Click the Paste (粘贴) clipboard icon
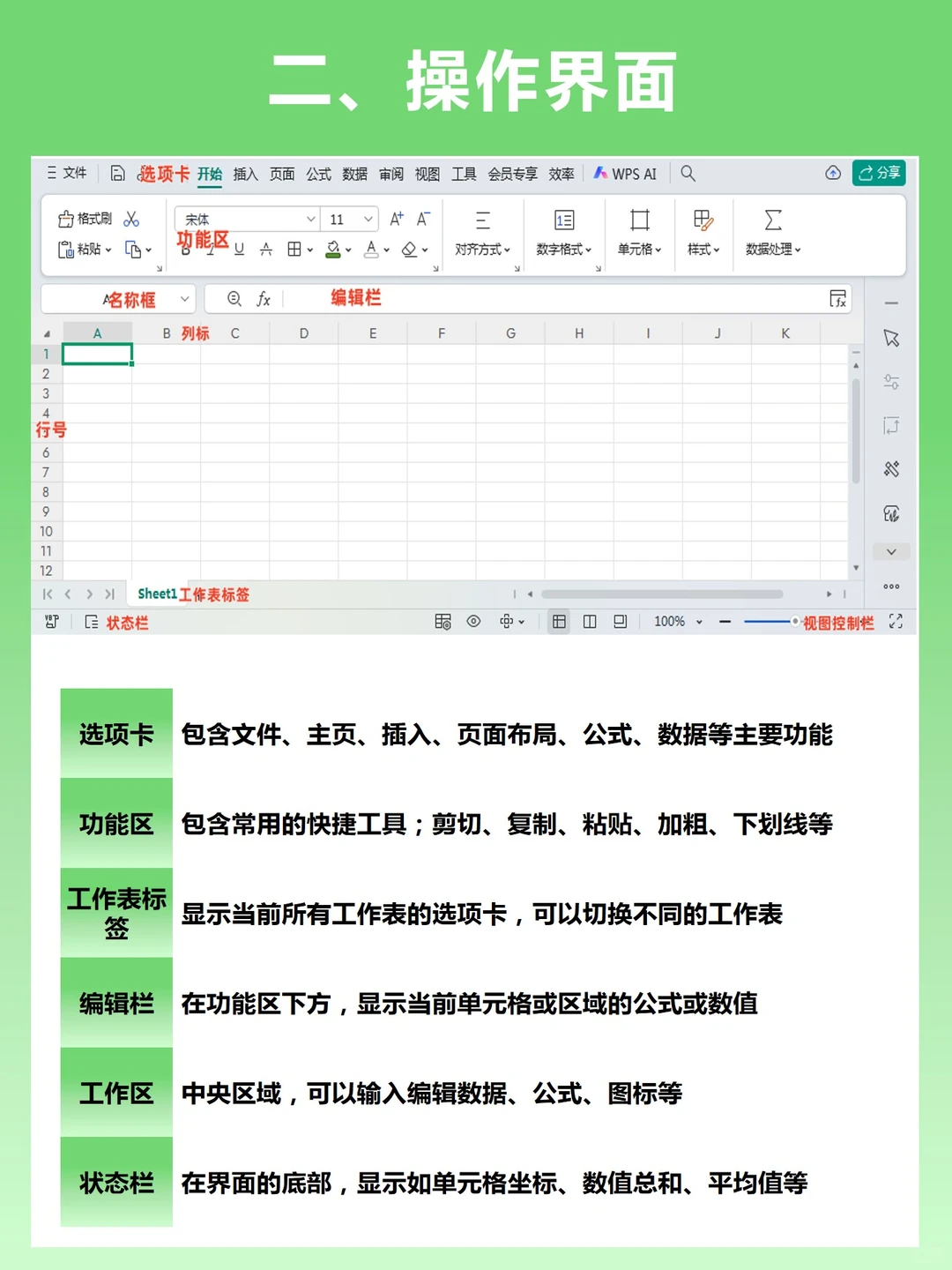The width and height of the screenshot is (952, 1270). coord(65,250)
